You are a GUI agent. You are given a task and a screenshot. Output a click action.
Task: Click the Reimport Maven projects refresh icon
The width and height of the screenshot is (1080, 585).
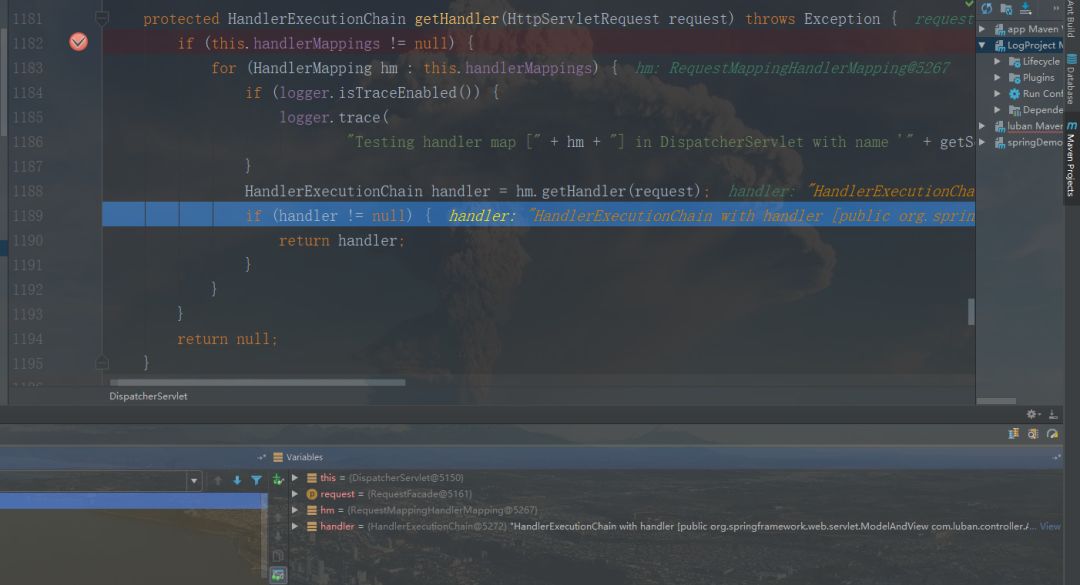tap(987, 8)
